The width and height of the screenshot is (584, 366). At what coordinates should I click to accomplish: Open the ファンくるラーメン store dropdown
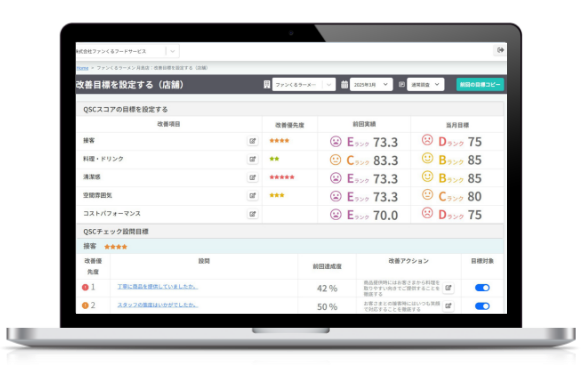pos(304,85)
